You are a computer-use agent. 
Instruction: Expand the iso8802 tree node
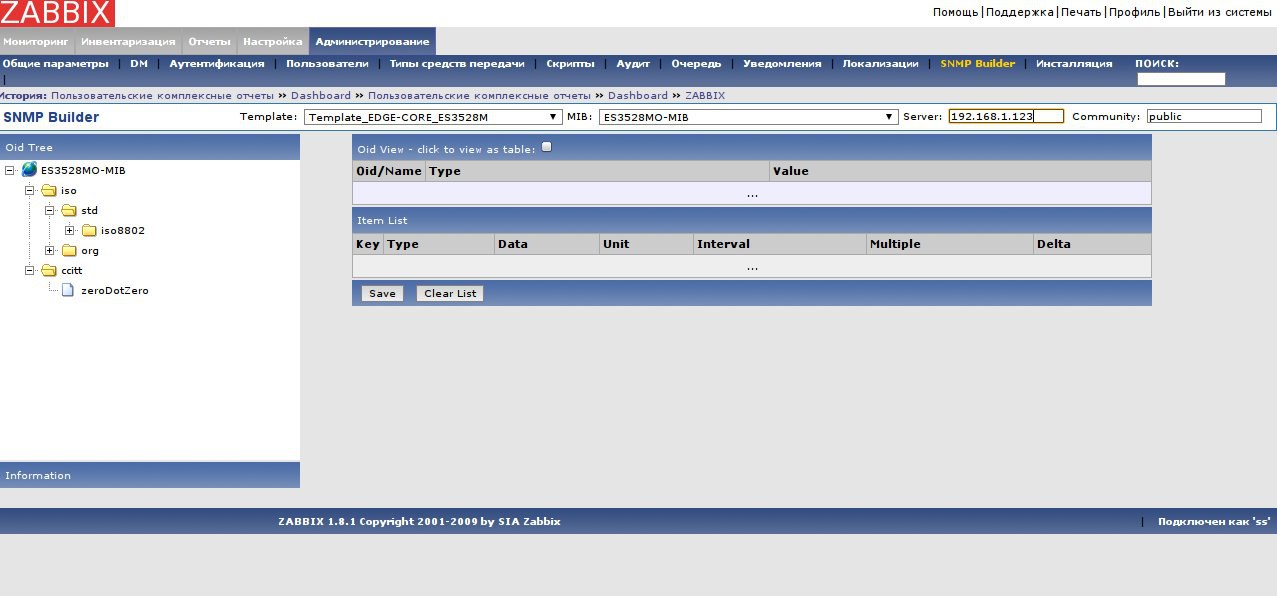70,230
